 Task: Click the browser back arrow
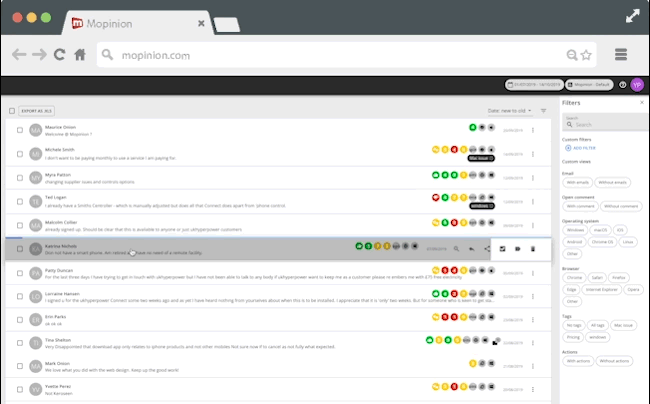[19, 54]
